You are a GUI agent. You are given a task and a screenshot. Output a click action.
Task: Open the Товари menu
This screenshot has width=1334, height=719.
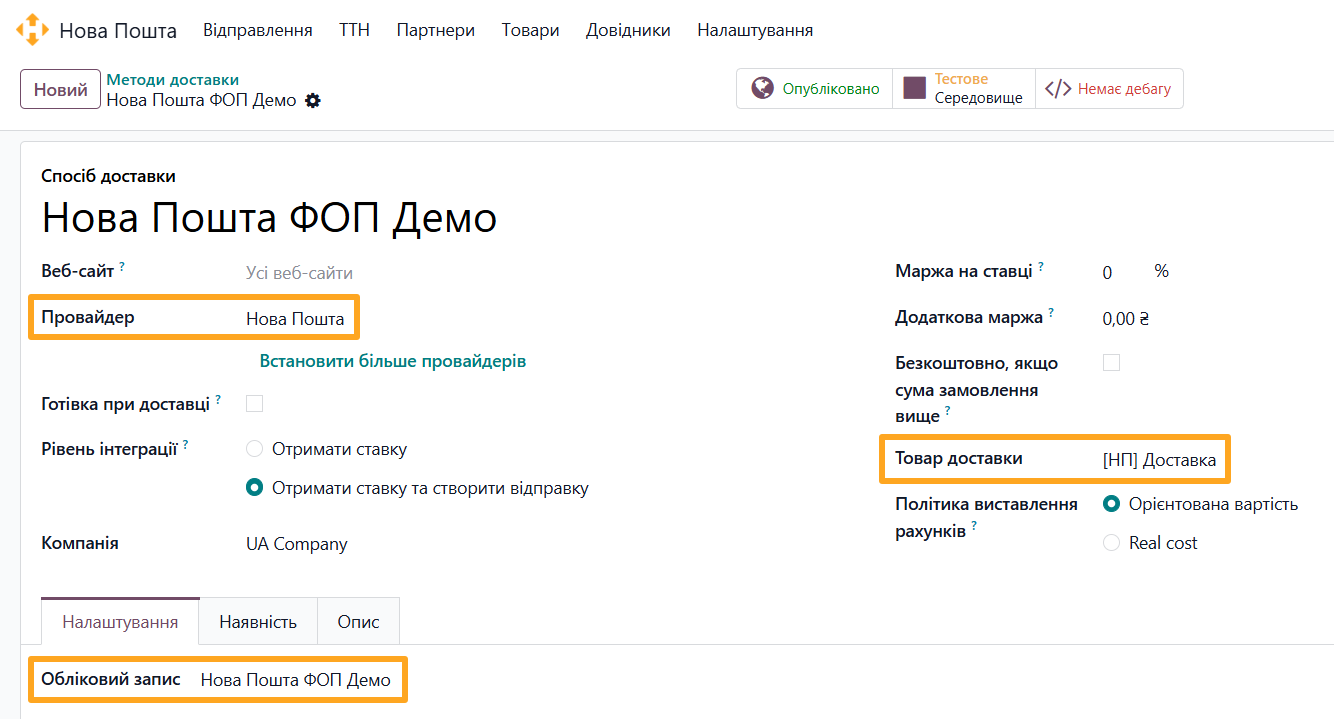pyautogui.click(x=531, y=30)
